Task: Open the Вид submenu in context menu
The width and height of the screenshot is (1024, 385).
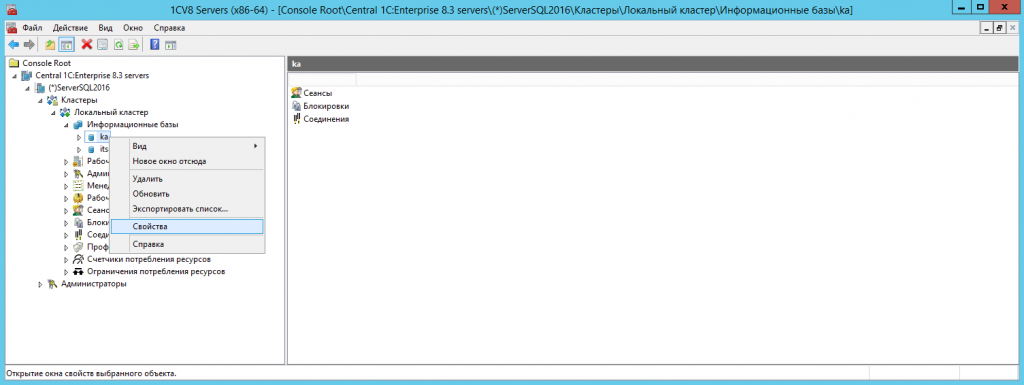Action: (x=187, y=146)
